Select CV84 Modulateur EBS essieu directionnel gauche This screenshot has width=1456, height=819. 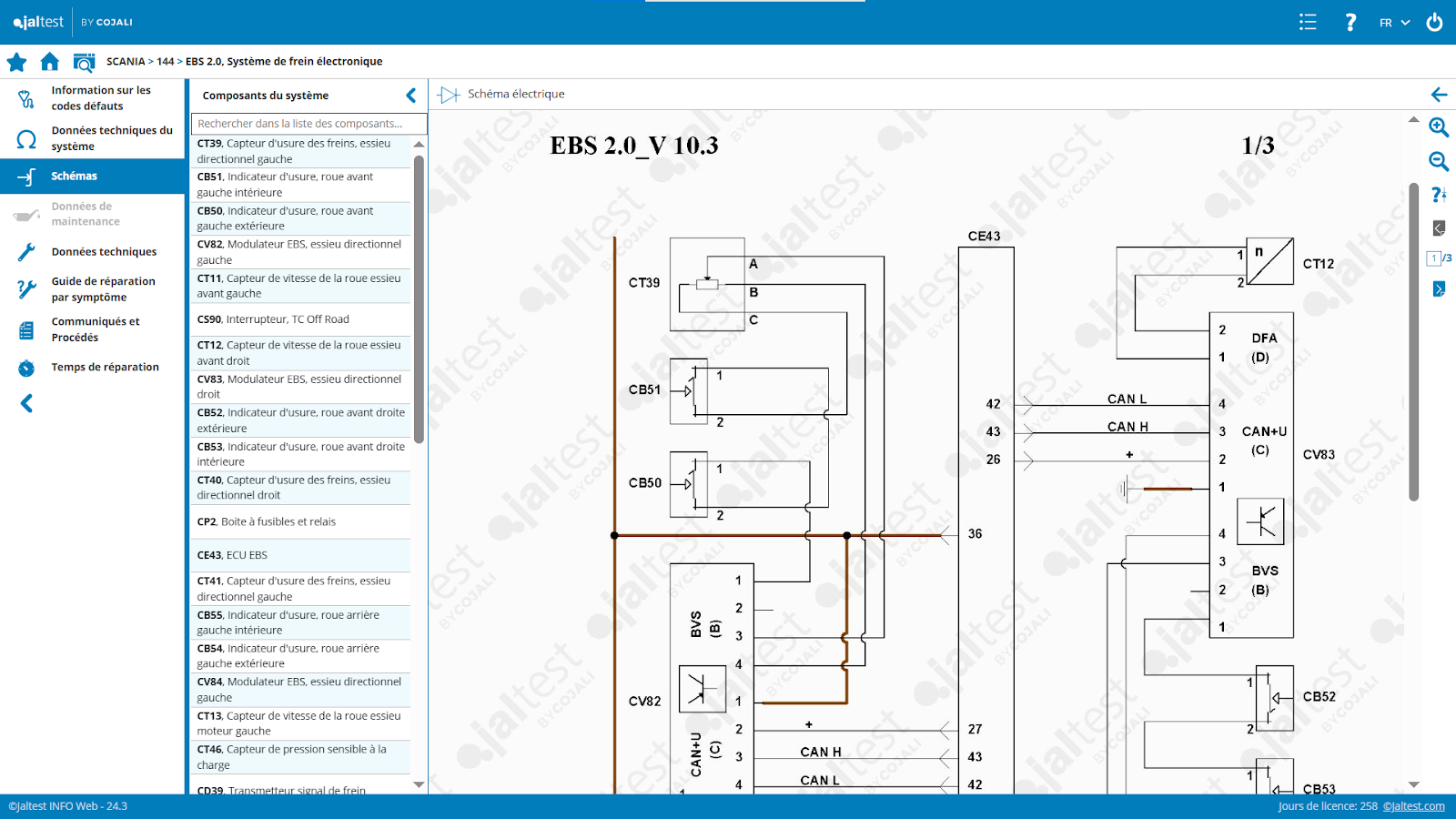pos(301,690)
